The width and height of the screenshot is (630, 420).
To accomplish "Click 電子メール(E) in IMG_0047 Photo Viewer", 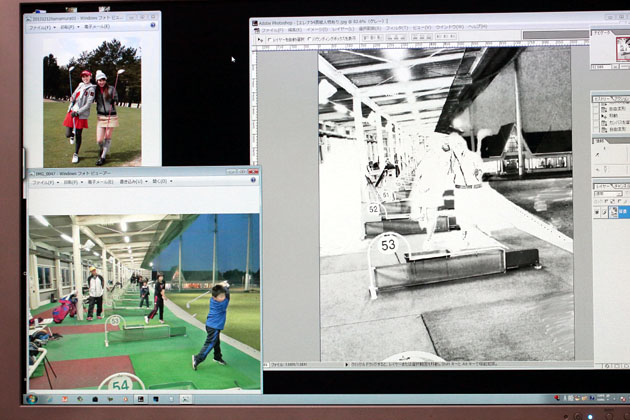I will coord(100,182).
